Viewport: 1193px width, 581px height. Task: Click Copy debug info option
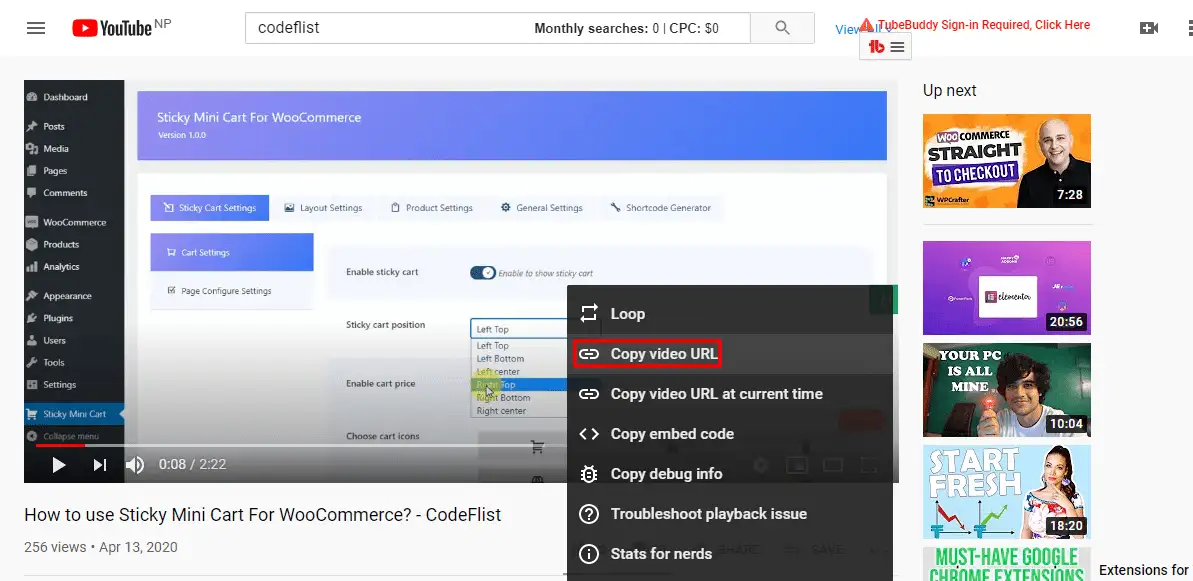tap(666, 474)
